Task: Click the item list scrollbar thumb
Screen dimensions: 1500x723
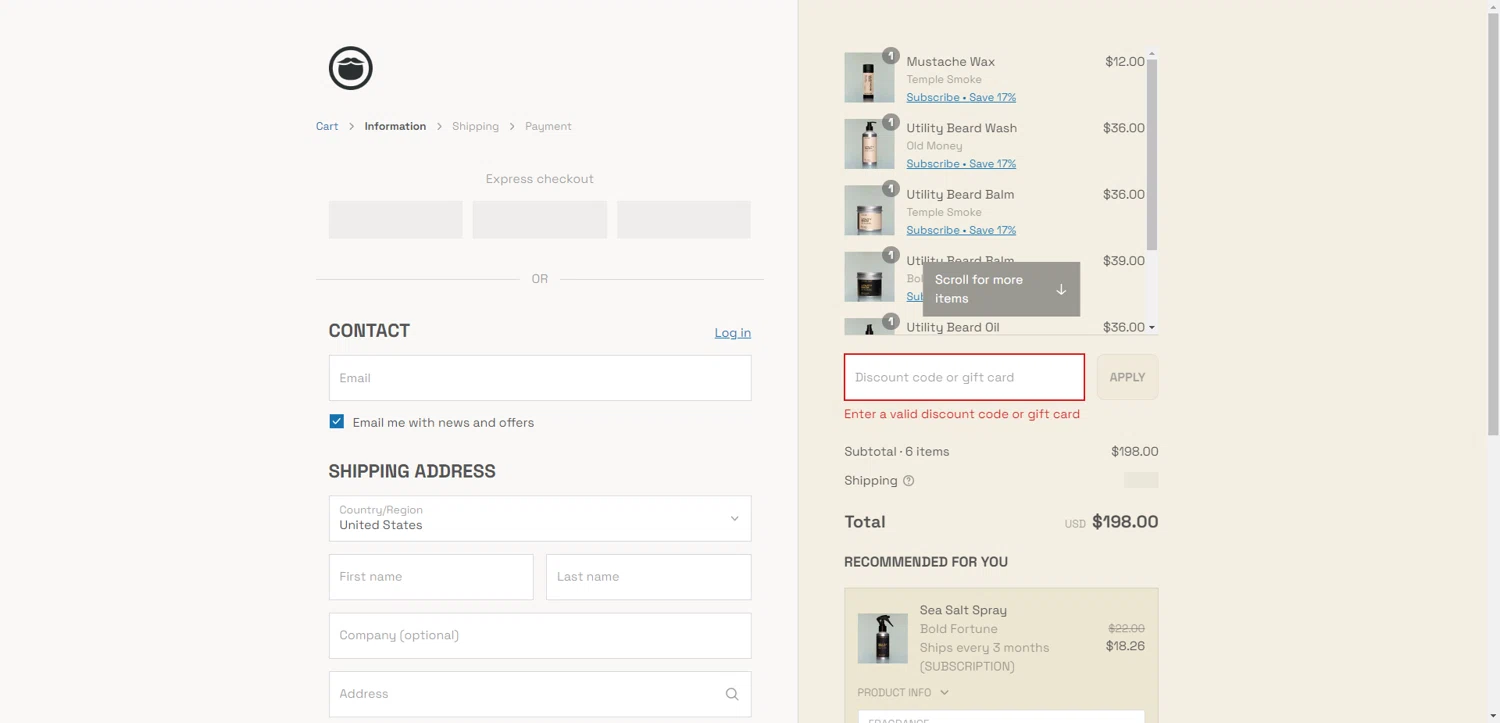Action: pyautogui.click(x=1152, y=154)
